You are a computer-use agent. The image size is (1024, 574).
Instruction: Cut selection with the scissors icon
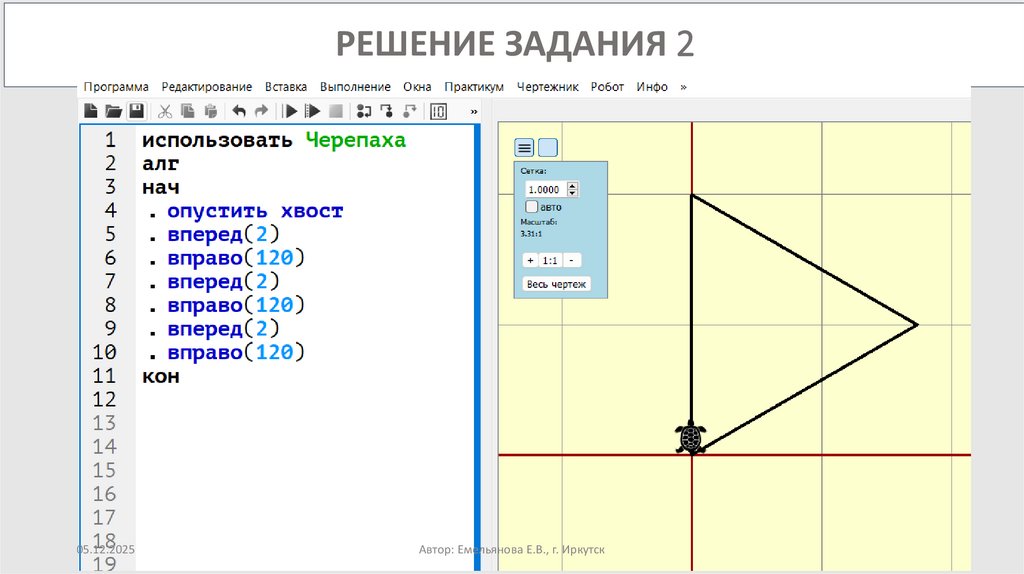(x=165, y=112)
